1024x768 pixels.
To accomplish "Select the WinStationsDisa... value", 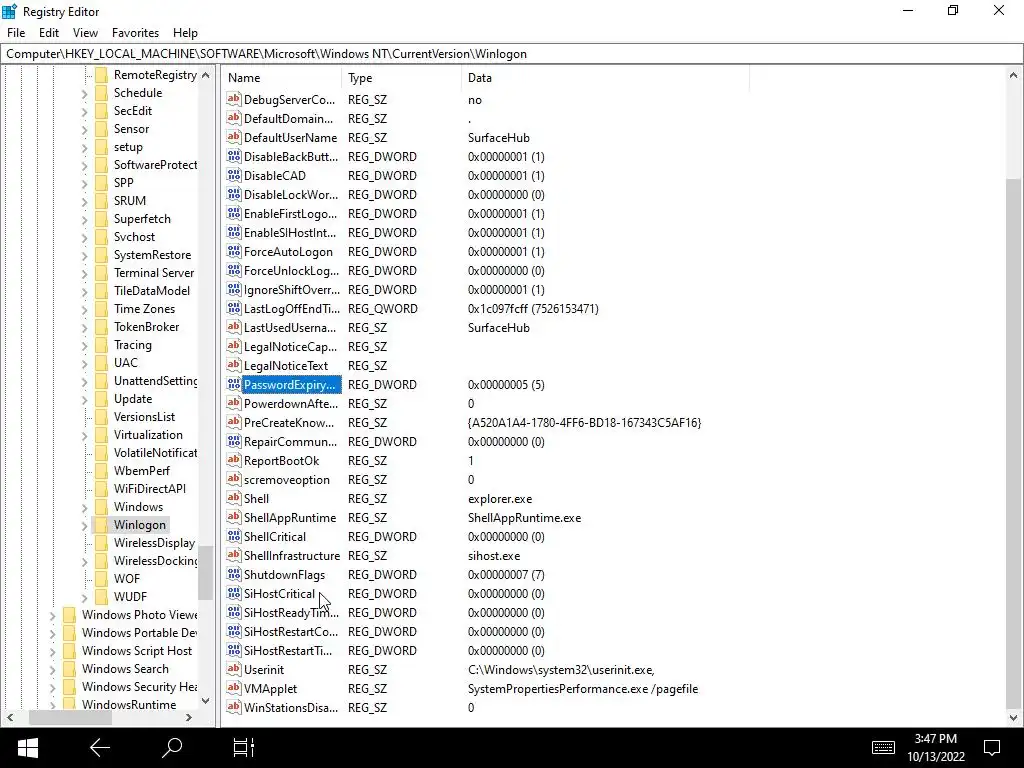I will [291, 708].
